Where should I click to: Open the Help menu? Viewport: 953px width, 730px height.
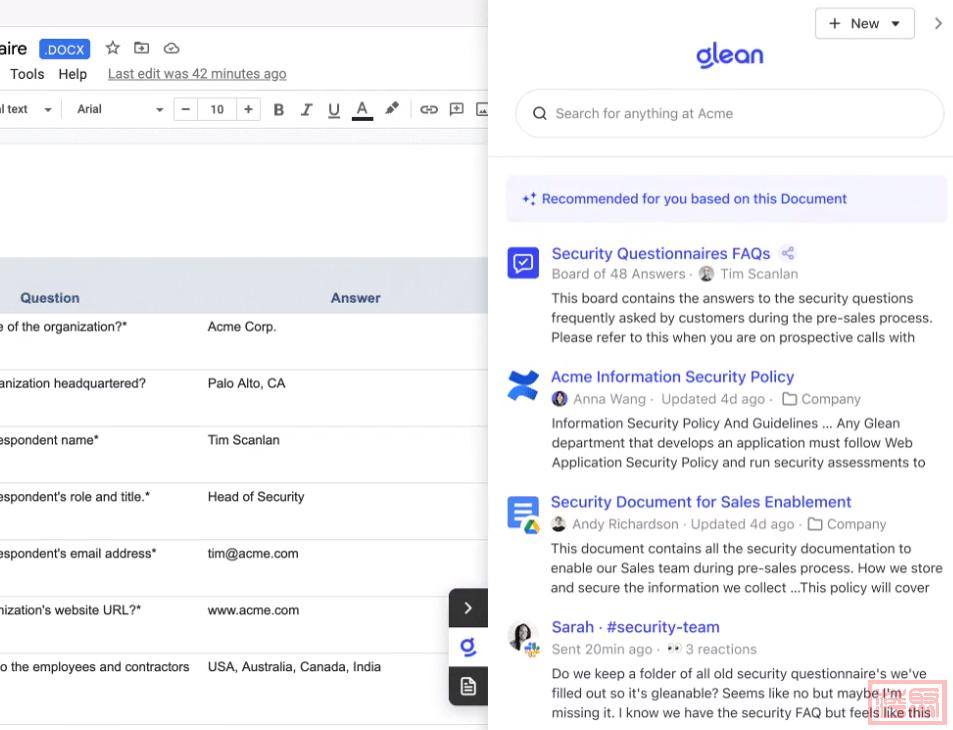pyautogui.click(x=72, y=74)
